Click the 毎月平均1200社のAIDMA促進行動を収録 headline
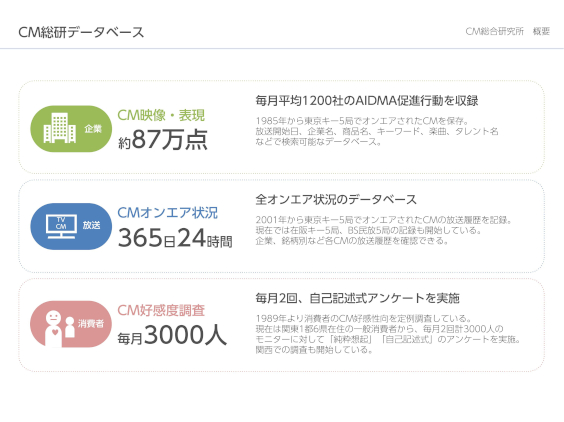 click(x=367, y=100)
